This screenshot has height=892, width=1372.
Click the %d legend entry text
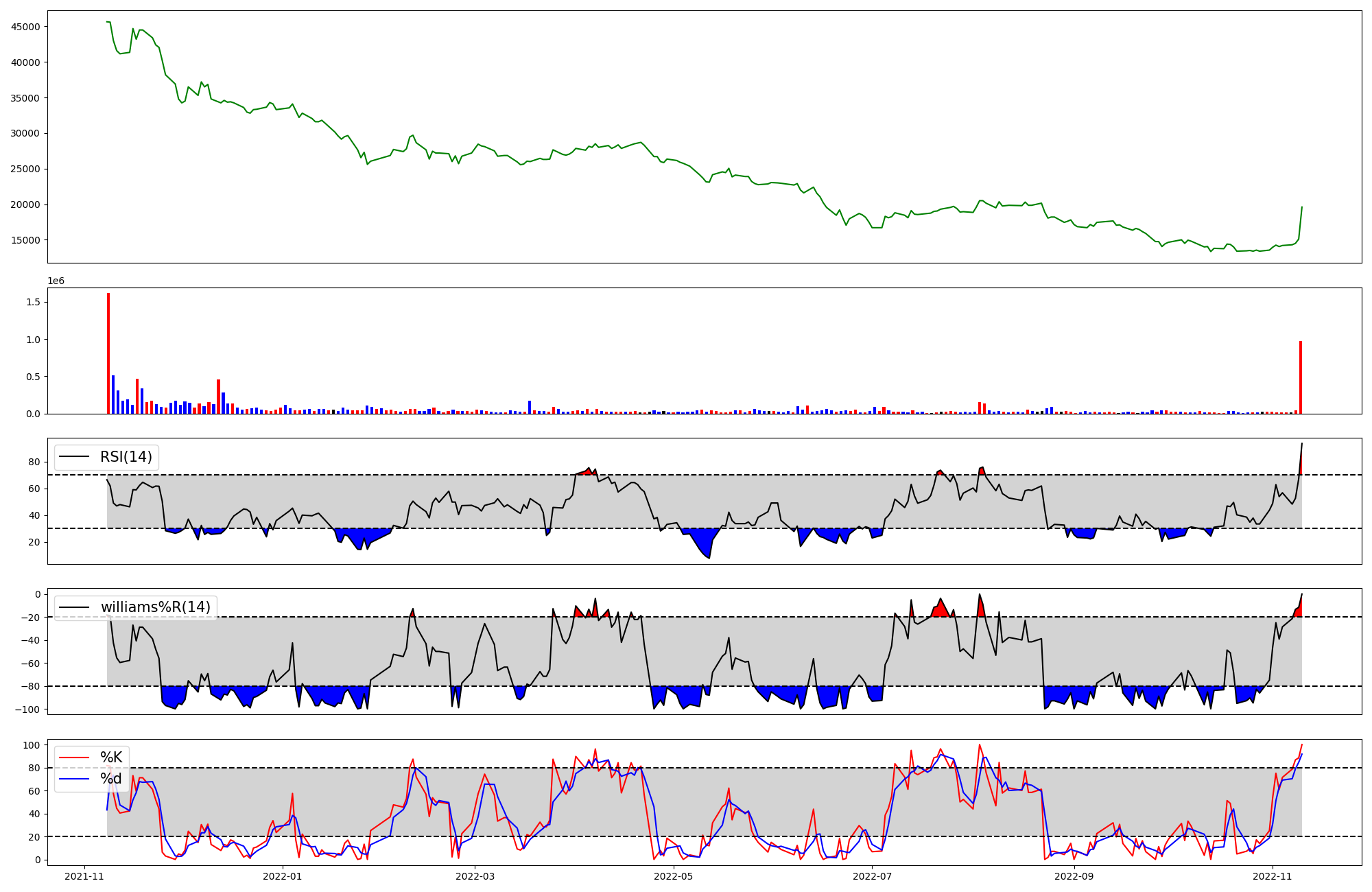click(111, 779)
